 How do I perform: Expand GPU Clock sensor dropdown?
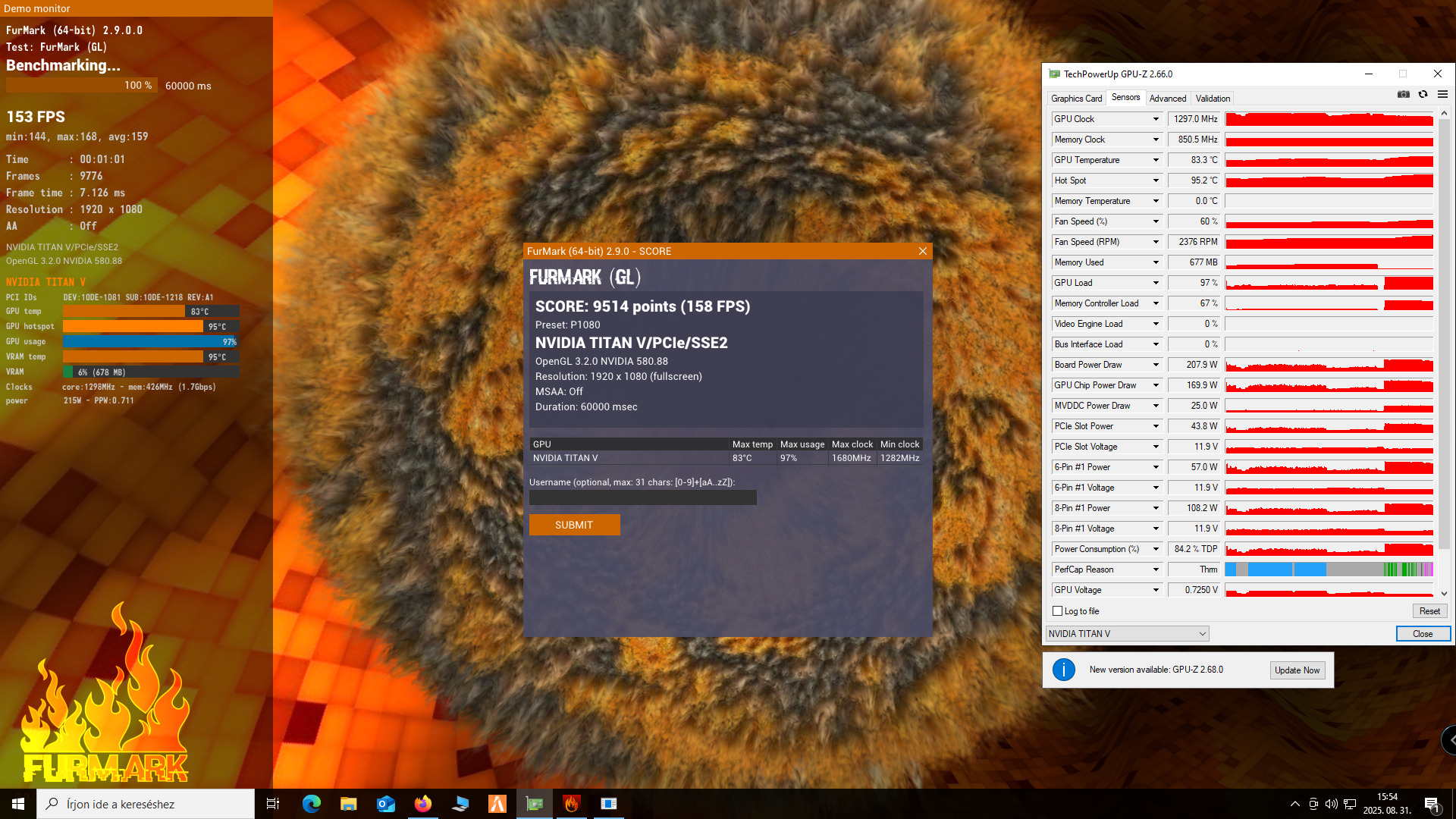(x=1156, y=119)
